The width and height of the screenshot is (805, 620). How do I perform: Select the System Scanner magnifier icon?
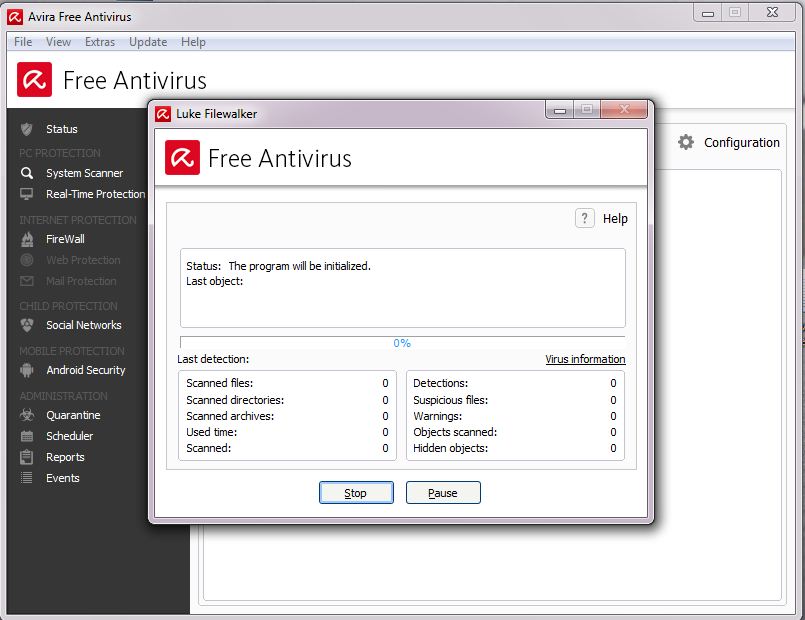(x=27, y=173)
